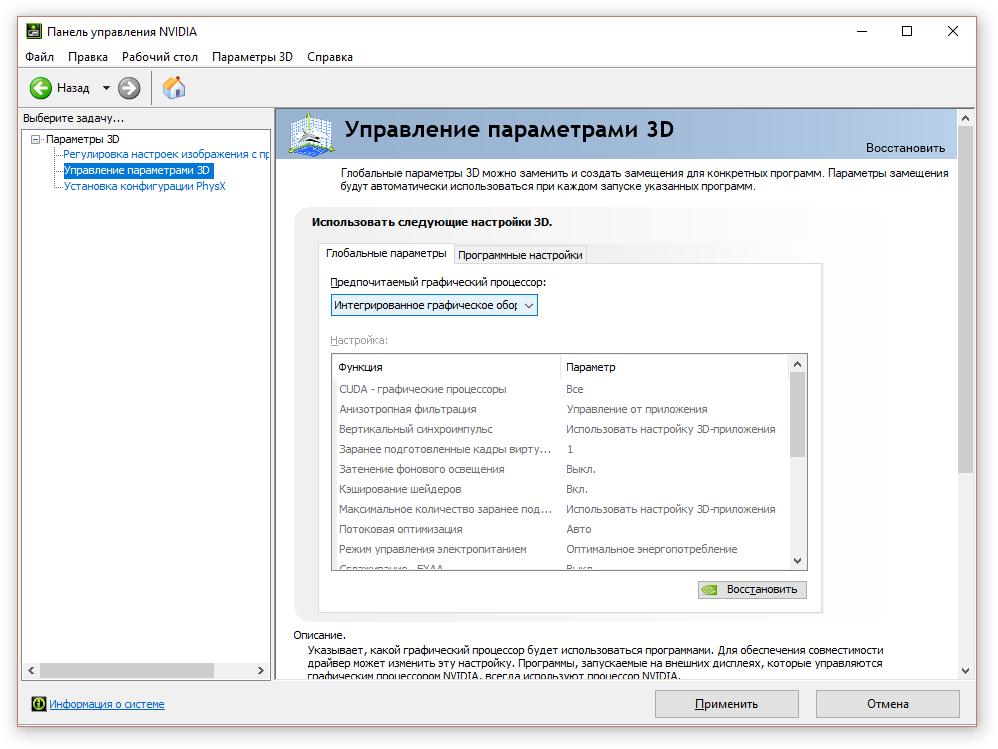
Task: Open the Параметры 3D menu
Action: (252, 57)
